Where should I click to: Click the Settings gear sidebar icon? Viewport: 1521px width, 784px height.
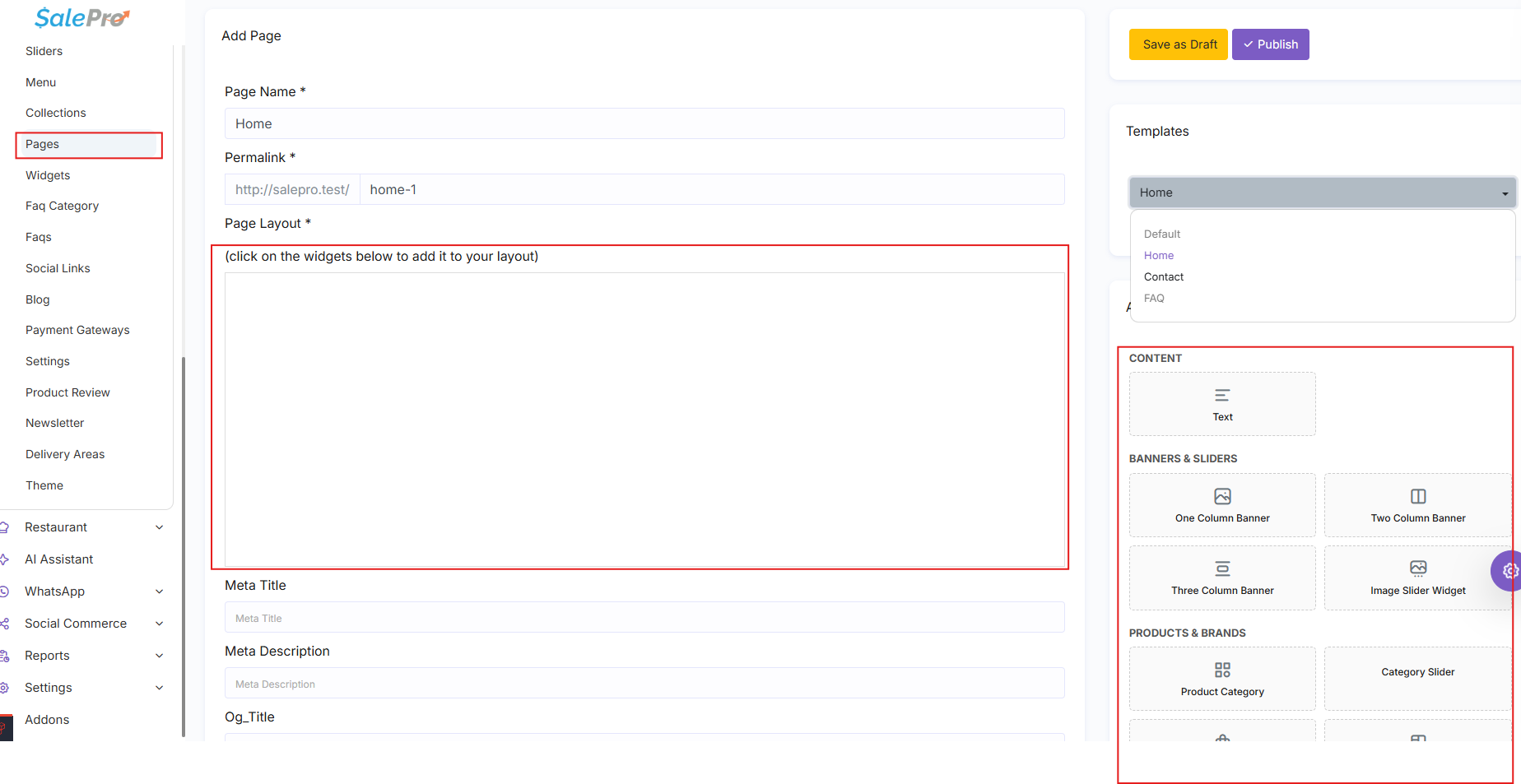[4, 688]
